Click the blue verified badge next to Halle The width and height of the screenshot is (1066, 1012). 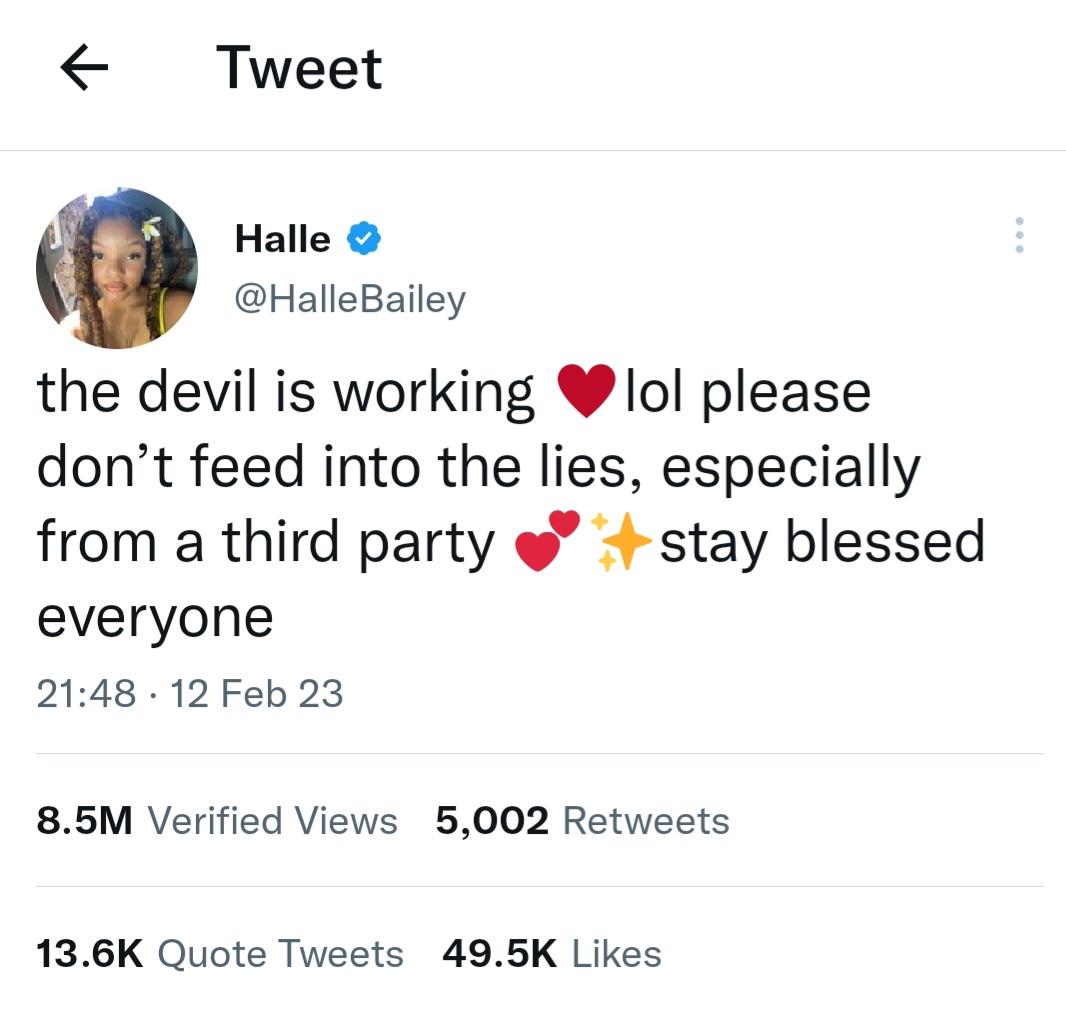click(x=361, y=240)
